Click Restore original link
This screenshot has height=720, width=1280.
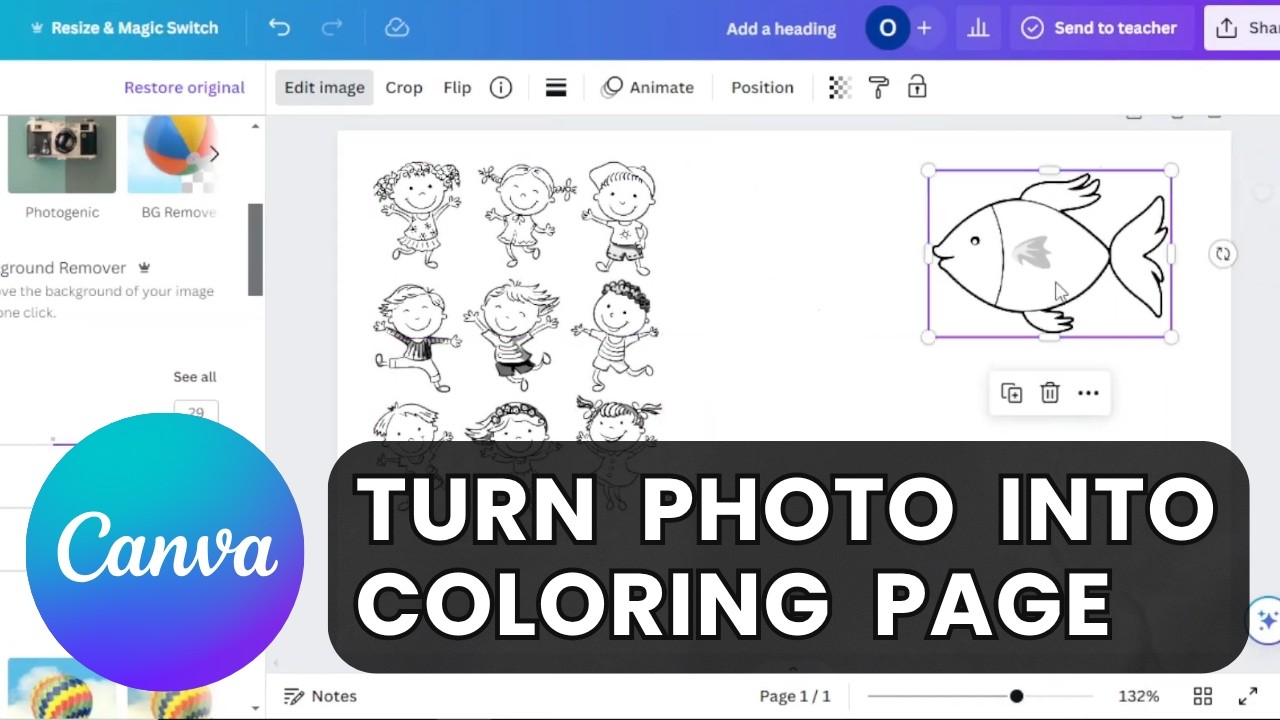point(184,87)
